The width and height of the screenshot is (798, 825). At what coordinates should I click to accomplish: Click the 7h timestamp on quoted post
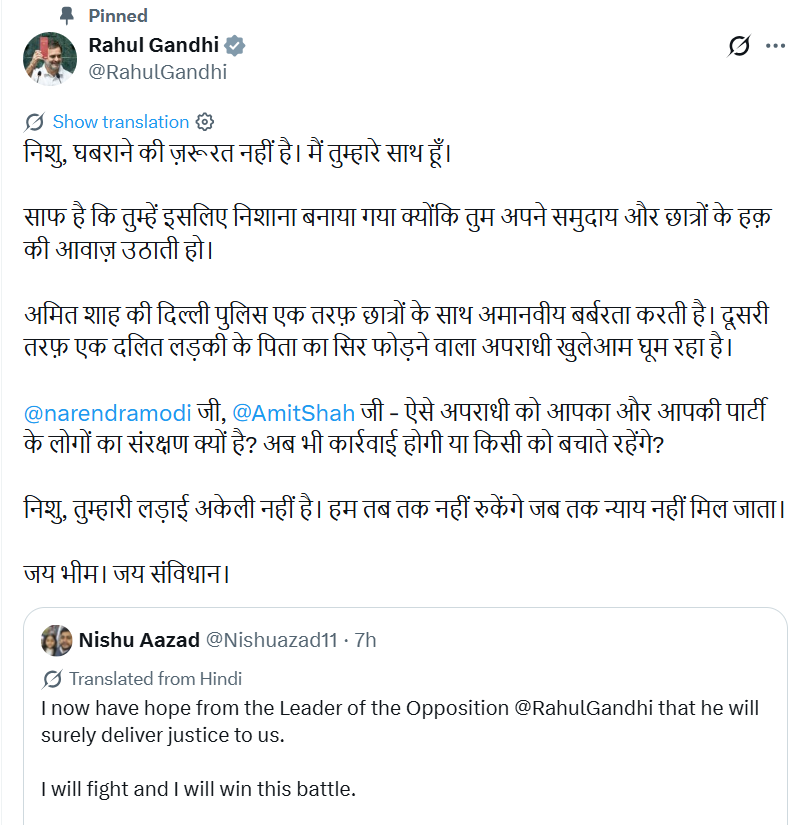click(365, 640)
